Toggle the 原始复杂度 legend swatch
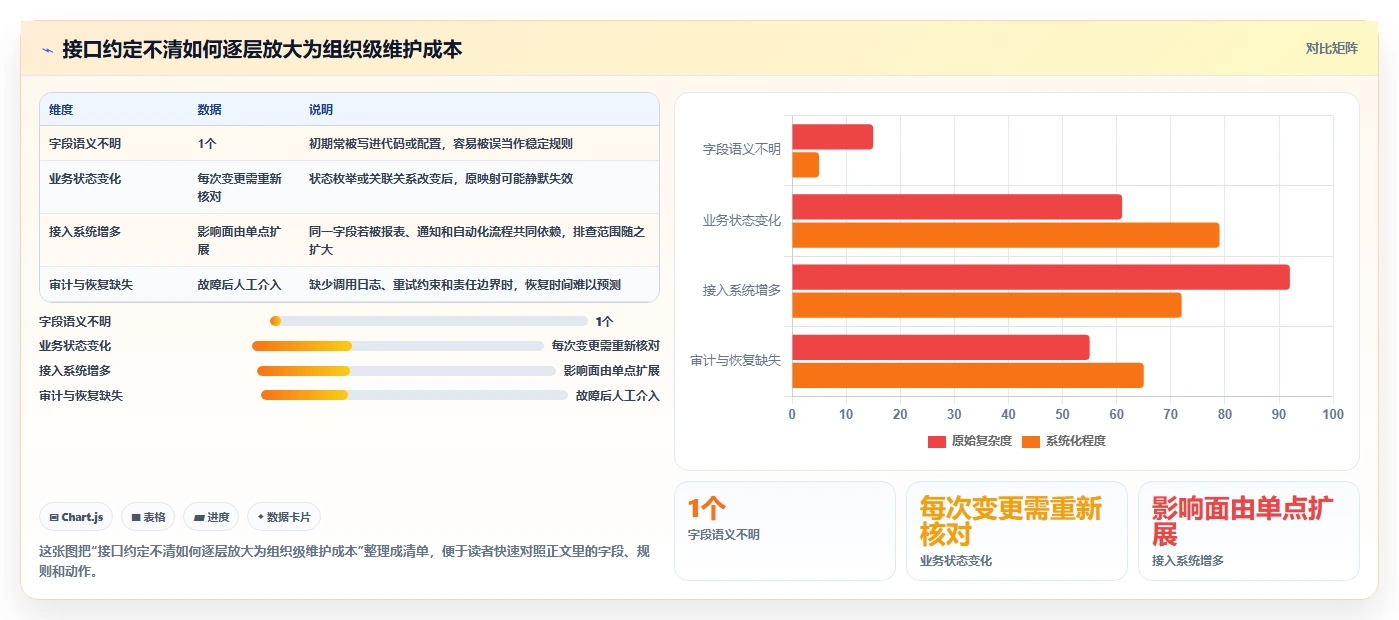Screen dimensions: 1399x620 (x=936, y=441)
